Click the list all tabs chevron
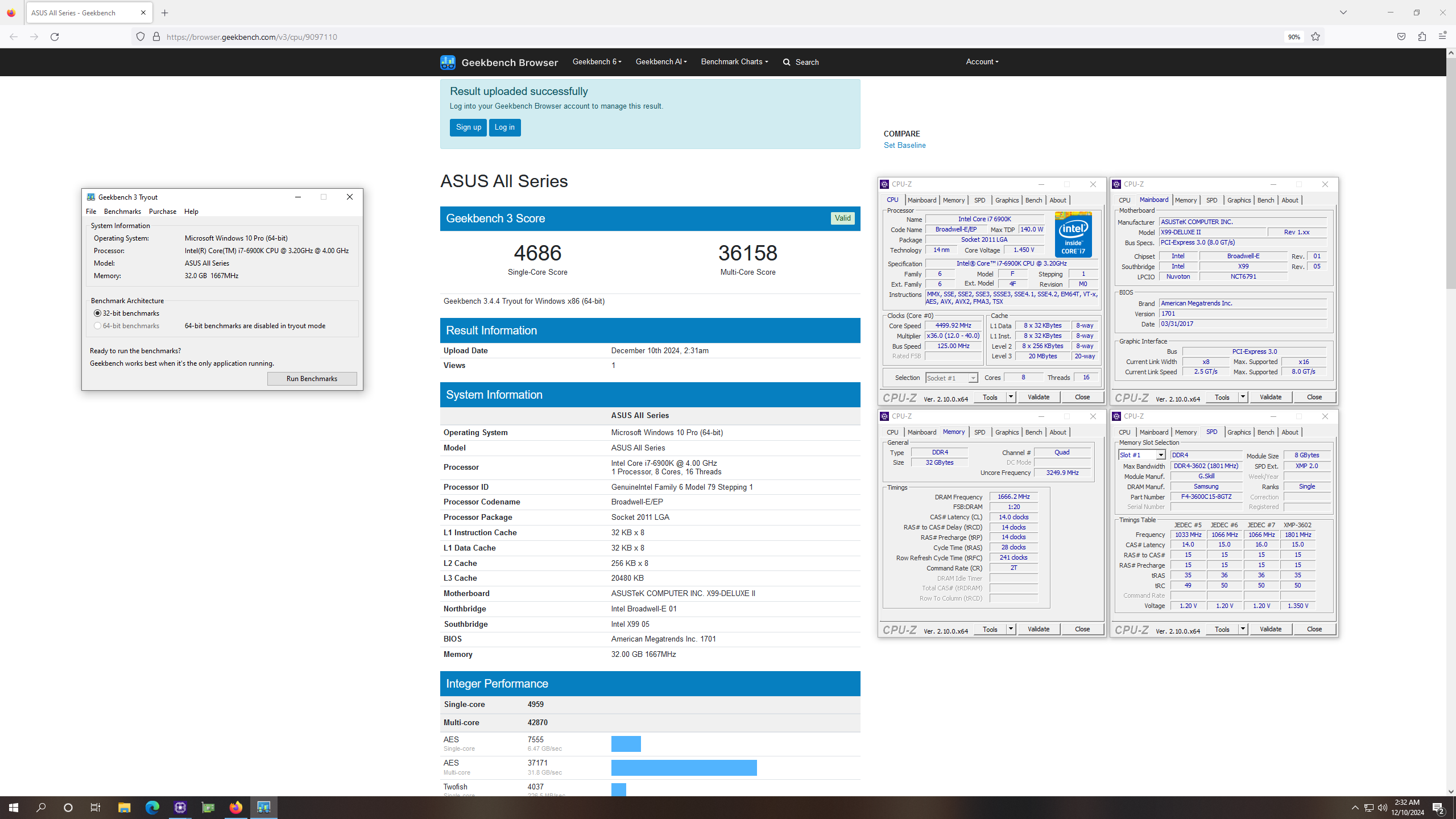The image size is (1456, 819). coord(1343,13)
